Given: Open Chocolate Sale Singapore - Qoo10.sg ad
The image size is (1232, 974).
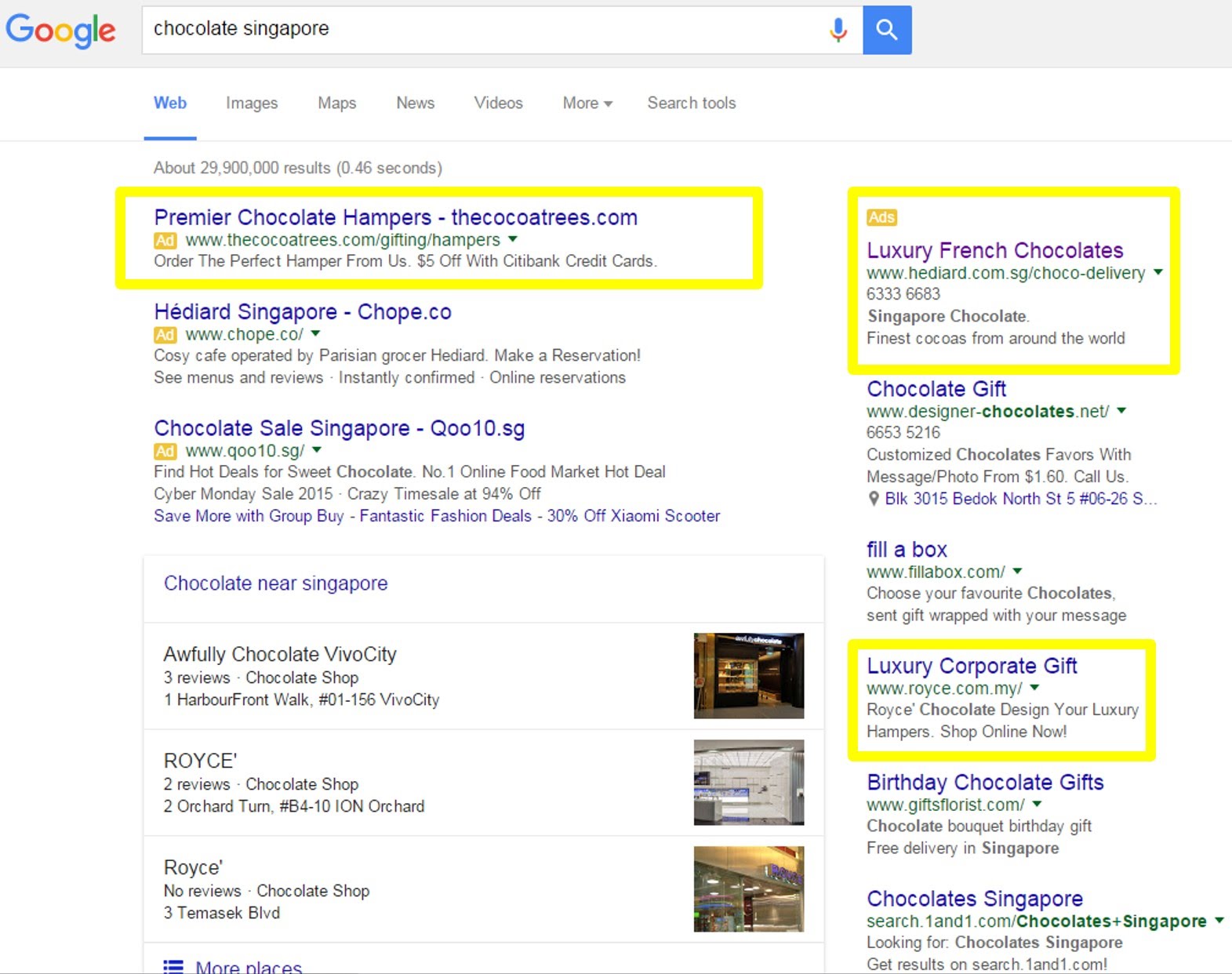Looking at the screenshot, I should [340, 428].
